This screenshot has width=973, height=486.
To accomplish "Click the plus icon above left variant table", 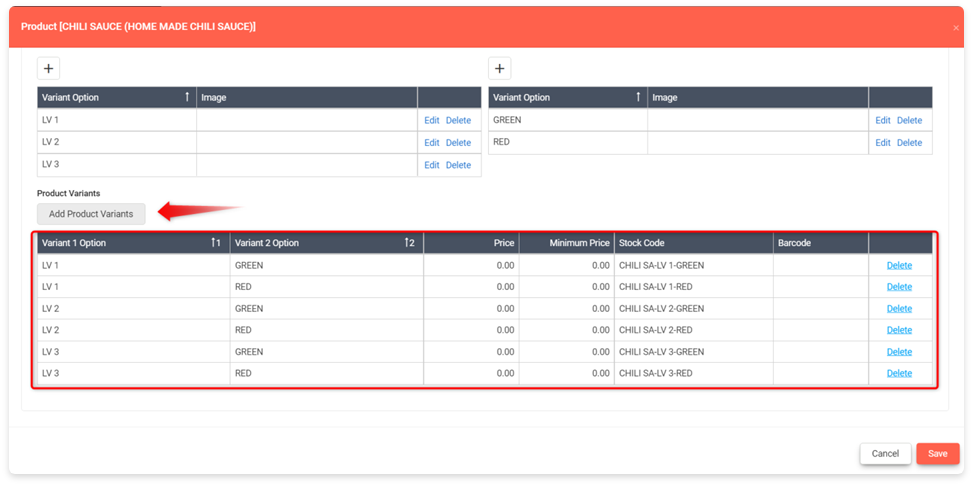I will (x=49, y=68).
